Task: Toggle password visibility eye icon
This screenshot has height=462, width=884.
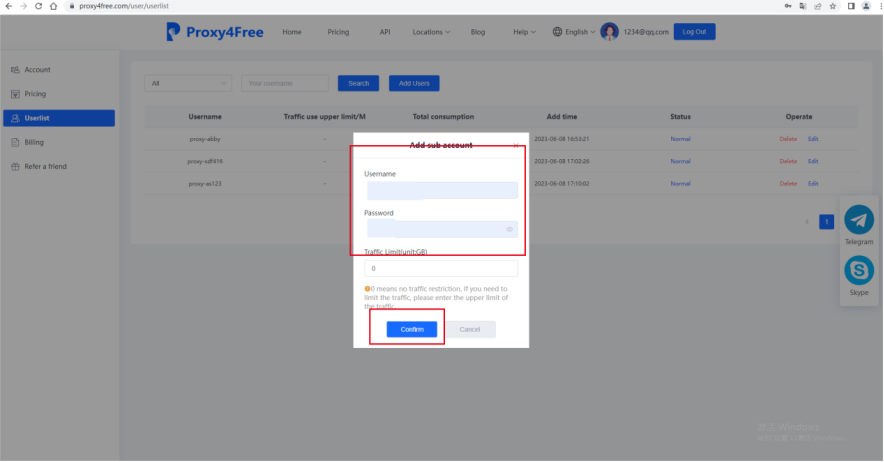Action: (x=509, y=230)
